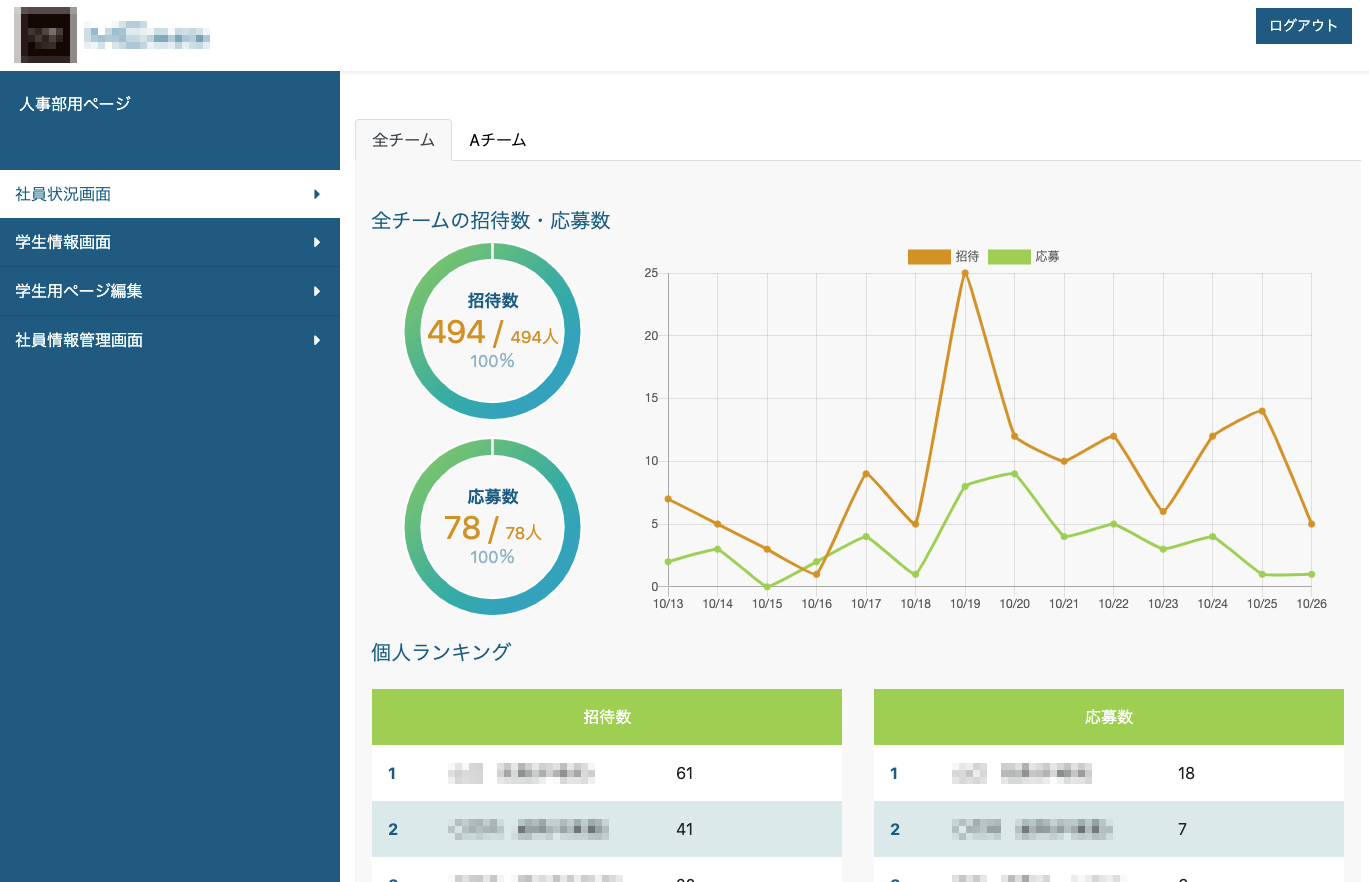Click the profile avatar thumbnail in header
This screenshot has height=882, width=1369.
[45, 35]
